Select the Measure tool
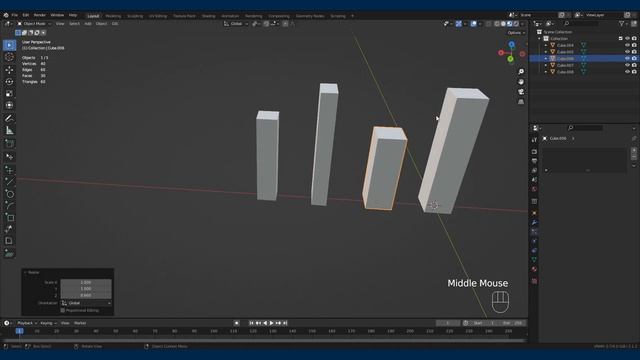Image resolution: width=640 pixels, height=360 pixels. (x=9, y=131)
